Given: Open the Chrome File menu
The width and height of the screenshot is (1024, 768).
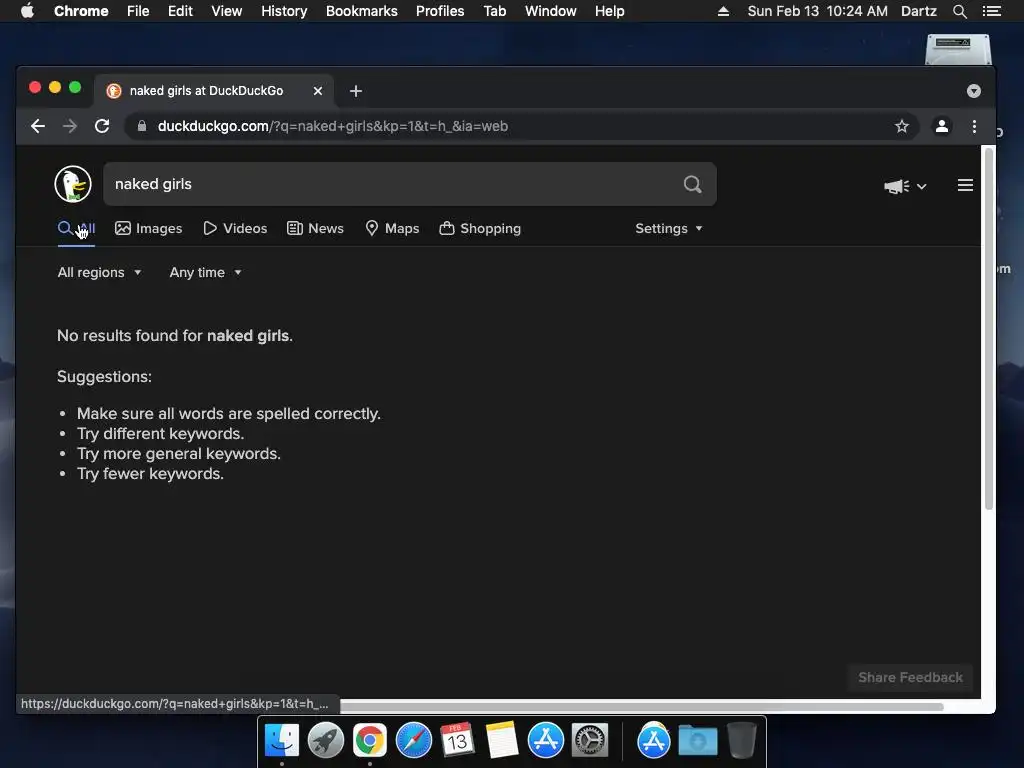Looking at the screenshot, I should point(138,11).
